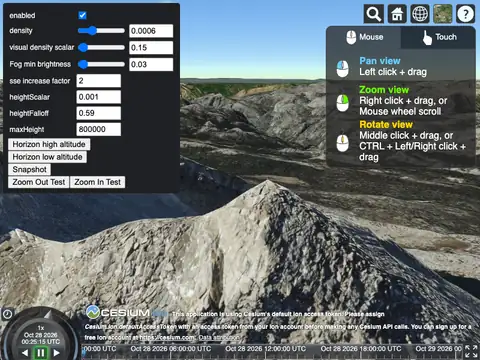
Task: Focus Fog min brightness field 0.03
Action: click(x=151, y=64)
